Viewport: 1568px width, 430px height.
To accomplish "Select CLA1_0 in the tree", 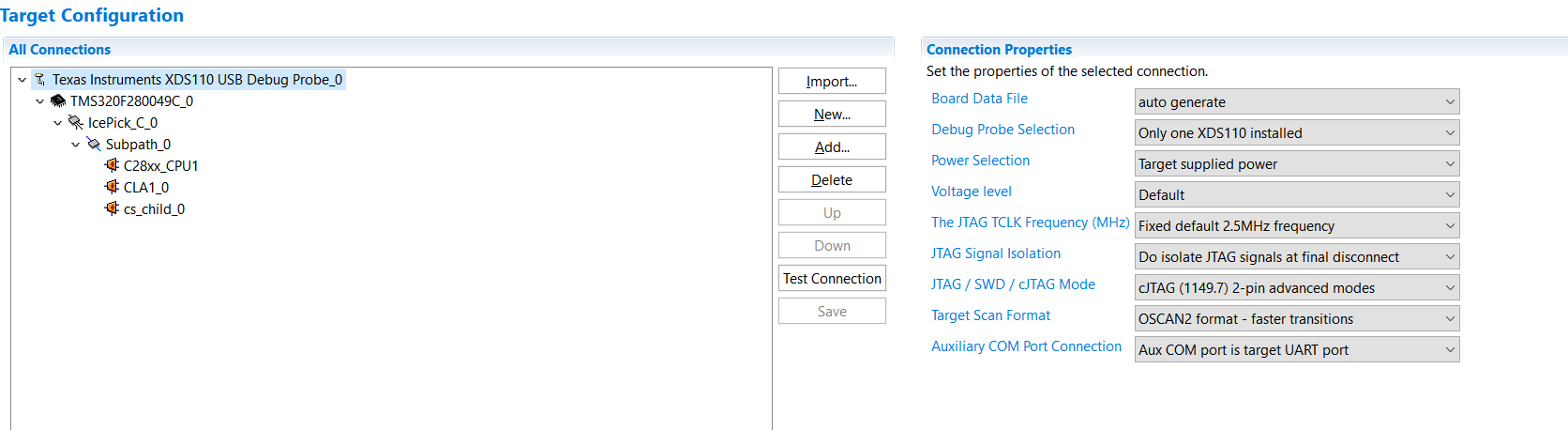I will tap(146, 188).
